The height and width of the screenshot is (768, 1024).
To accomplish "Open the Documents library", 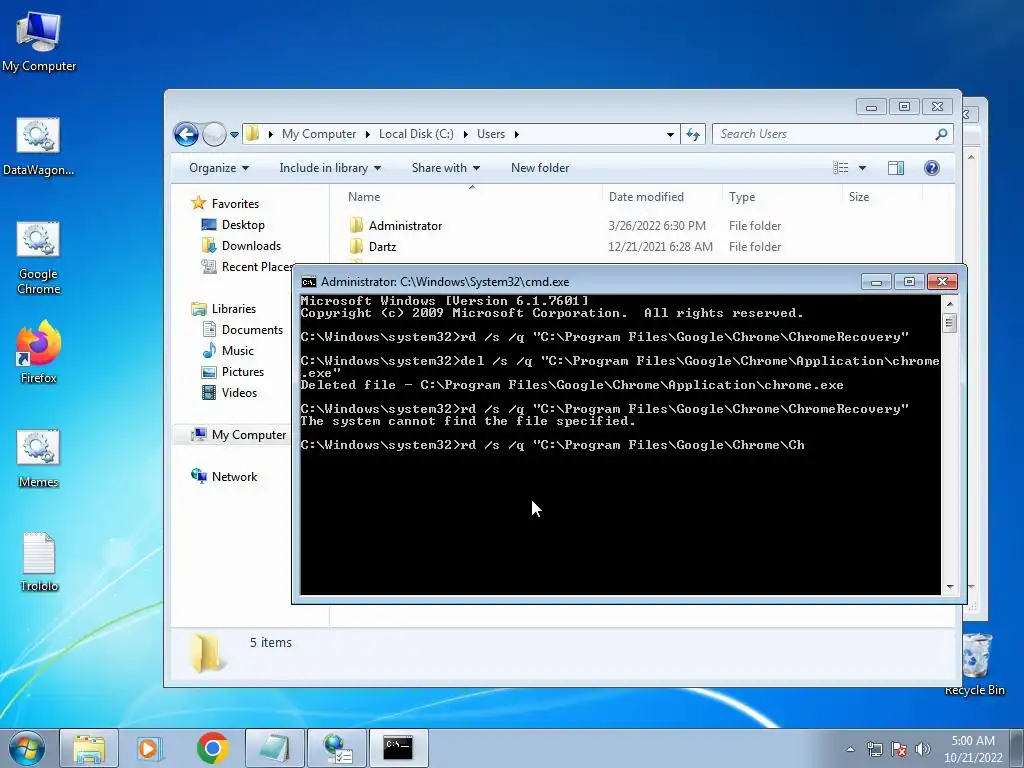I will (242, 330).
